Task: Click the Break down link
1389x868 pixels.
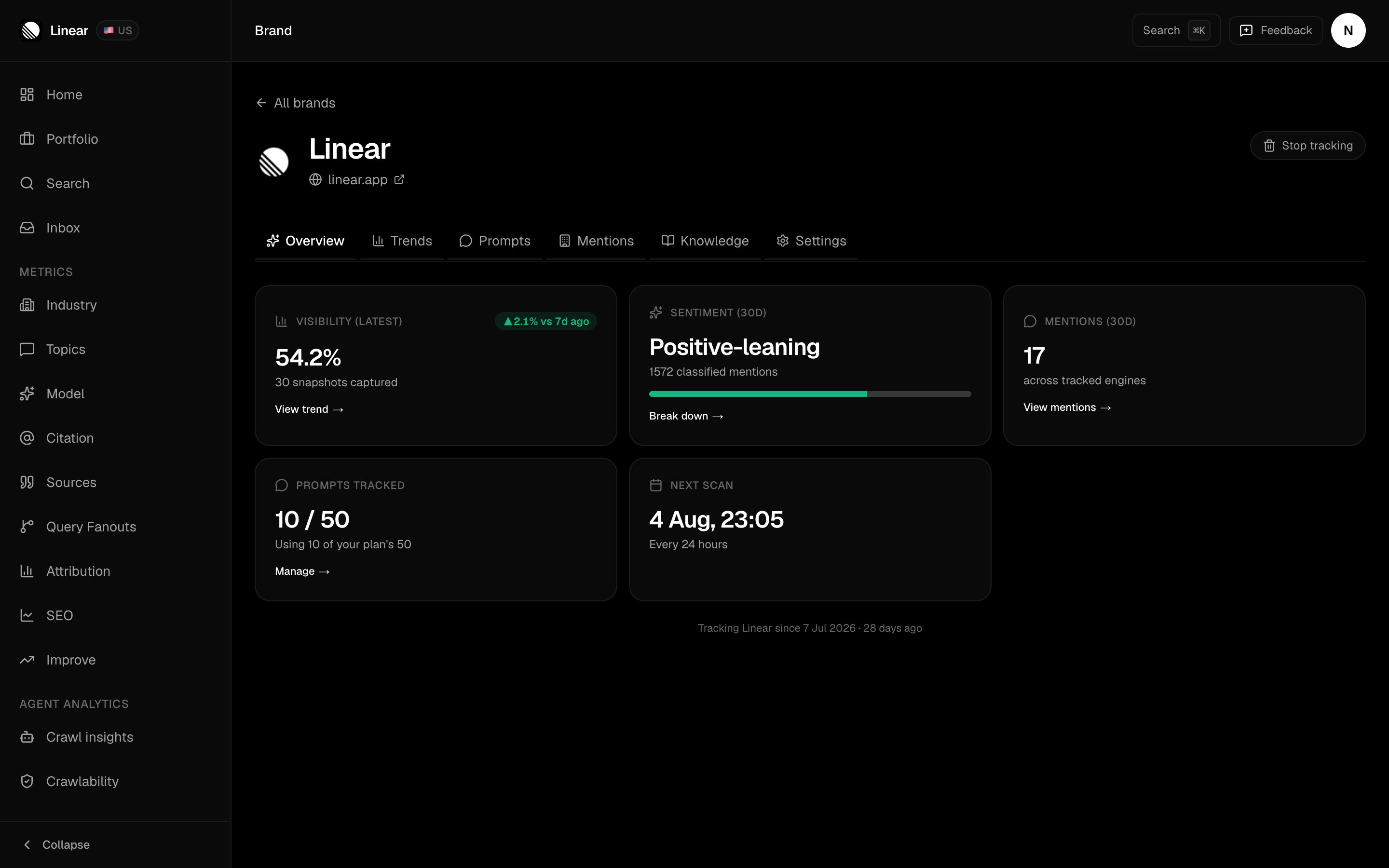Action: pyautogui.click(x=686, y=416)
